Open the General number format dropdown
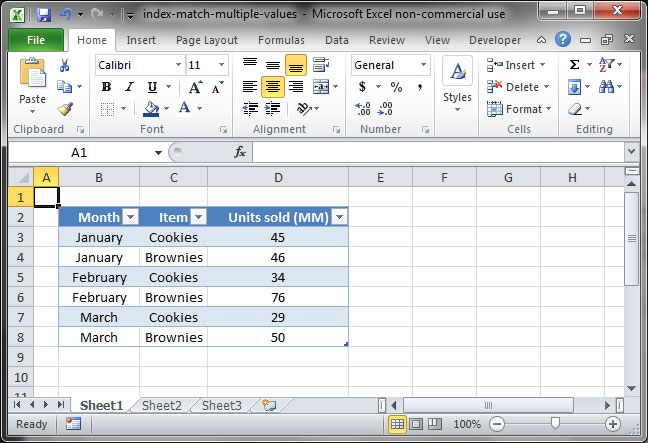This screenshot has width=648, height=443. [423, 65]
